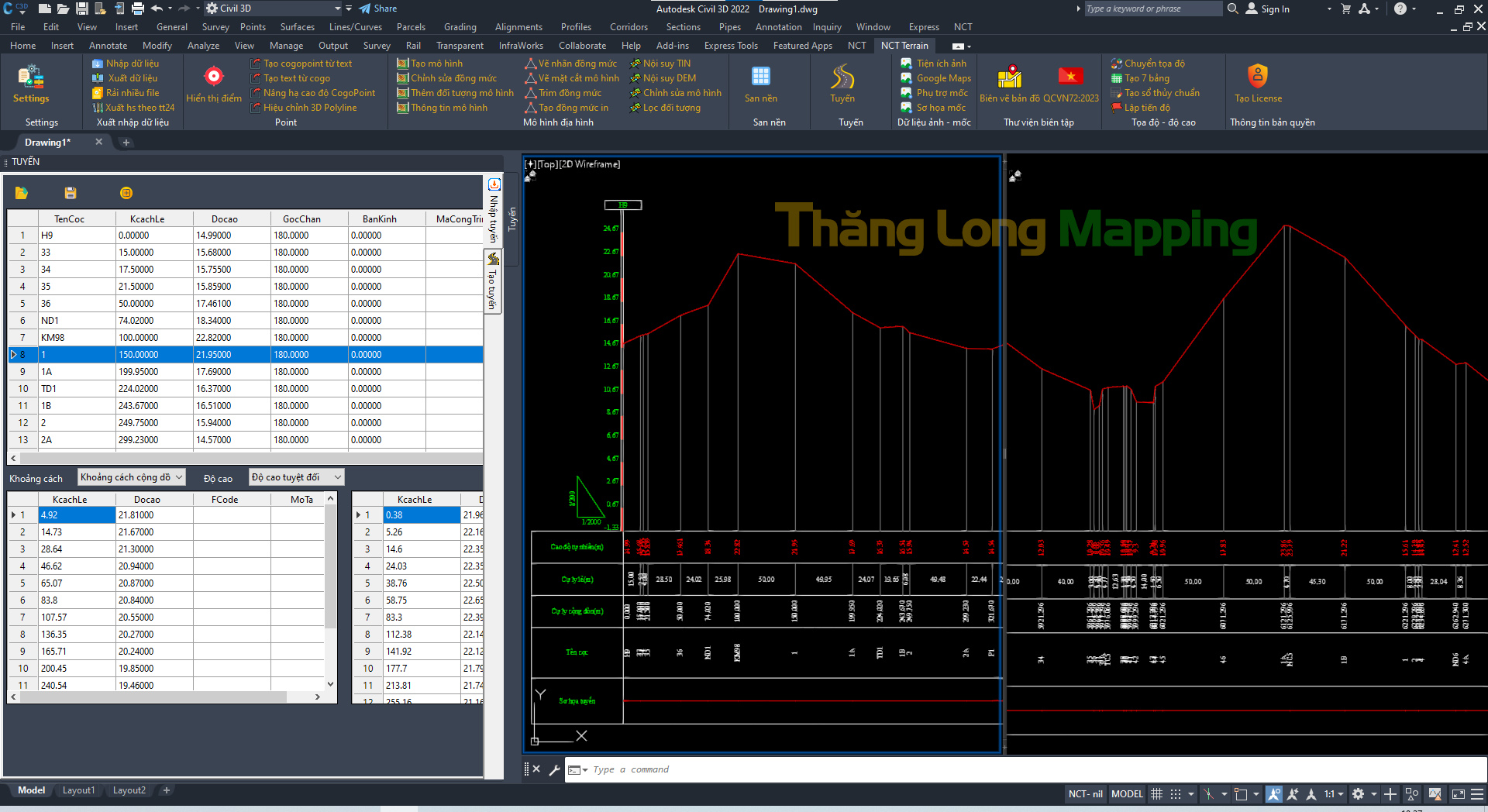
Task: Click the Tạo mô hình button
Action: 436,64
